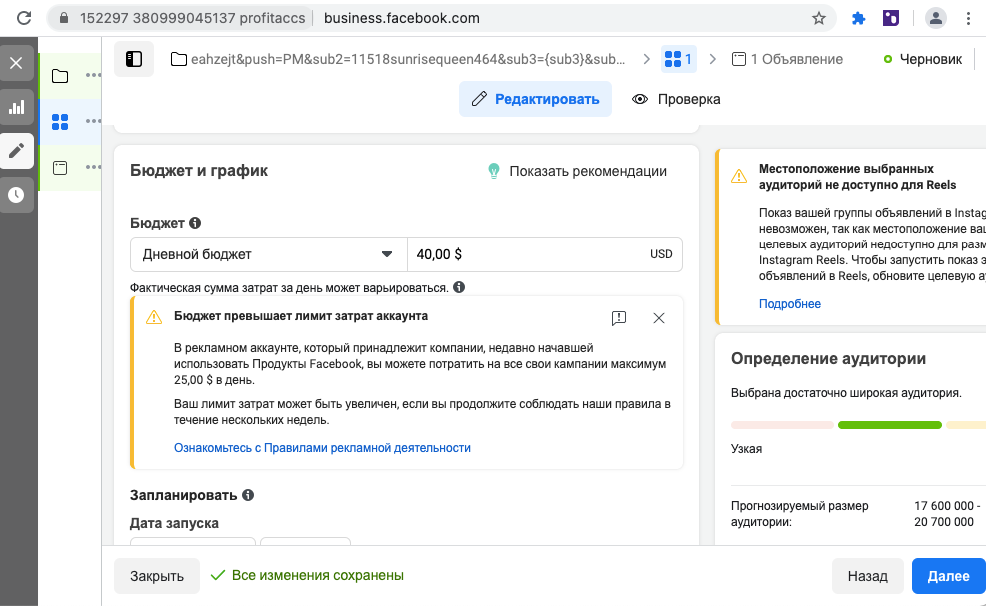
Task: Open campaign row three-dot options
Action: pos(93,75)
